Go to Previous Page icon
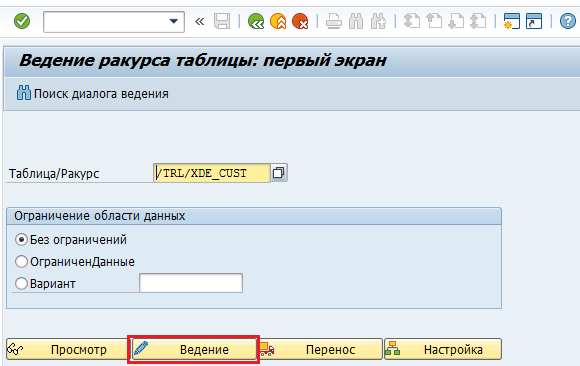580x366 pixels. coord(434,21)
